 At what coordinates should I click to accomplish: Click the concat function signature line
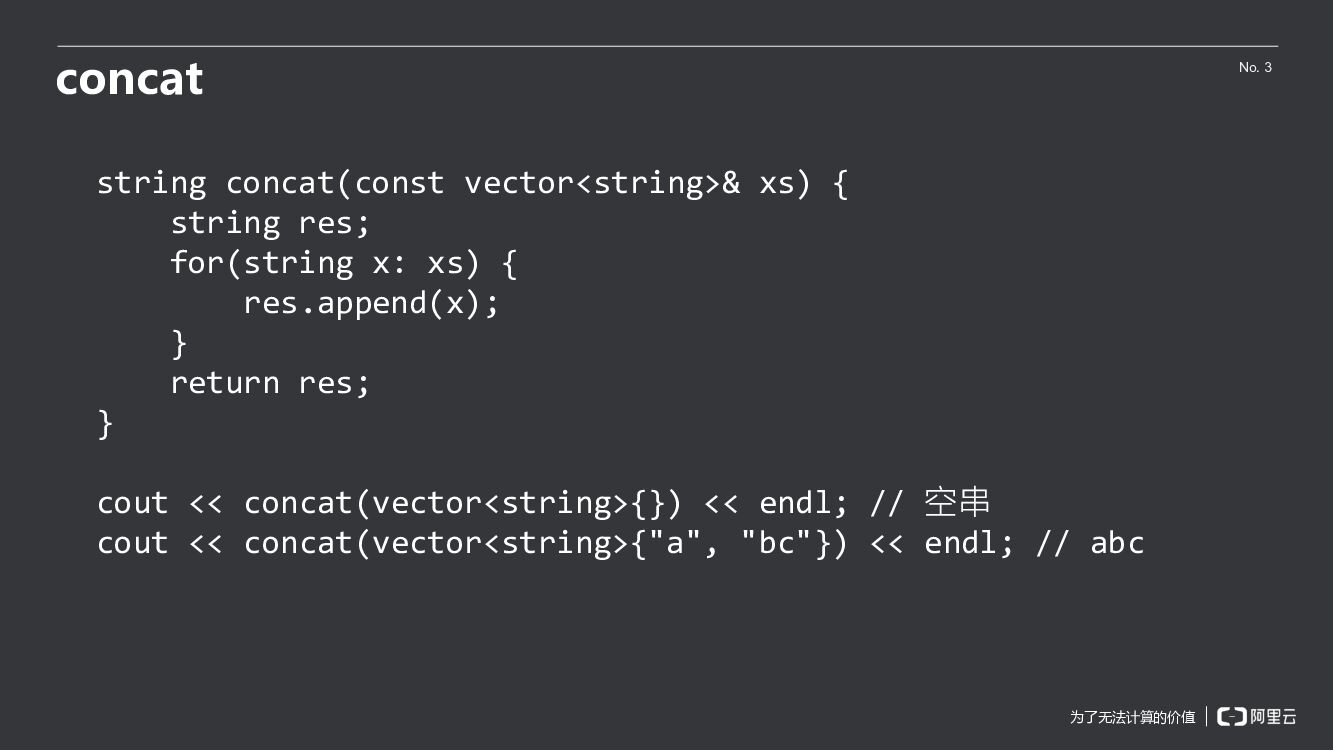[x=472, y=183]
